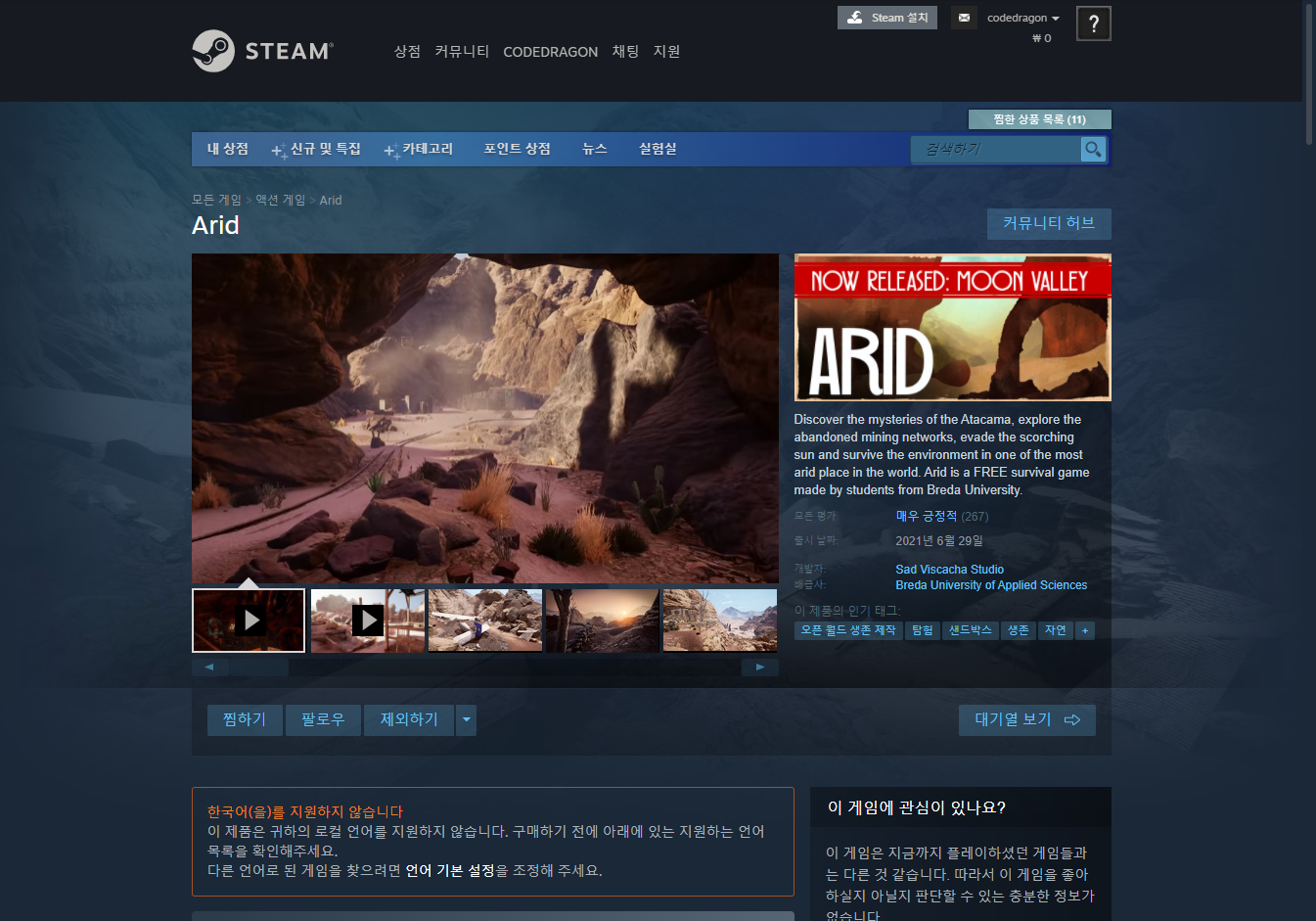The height and width of the screenshot is (921, 1316).
Task: Expand the 제외하기 dropdown arrow
Action: pos(467,719)
